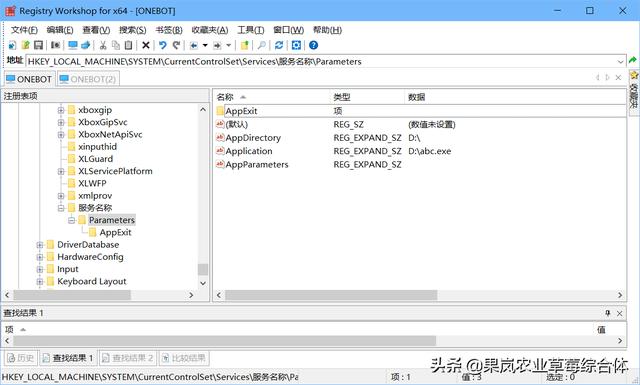
Task: Click the find magnifier icon
Action: (x=262, y=45)
